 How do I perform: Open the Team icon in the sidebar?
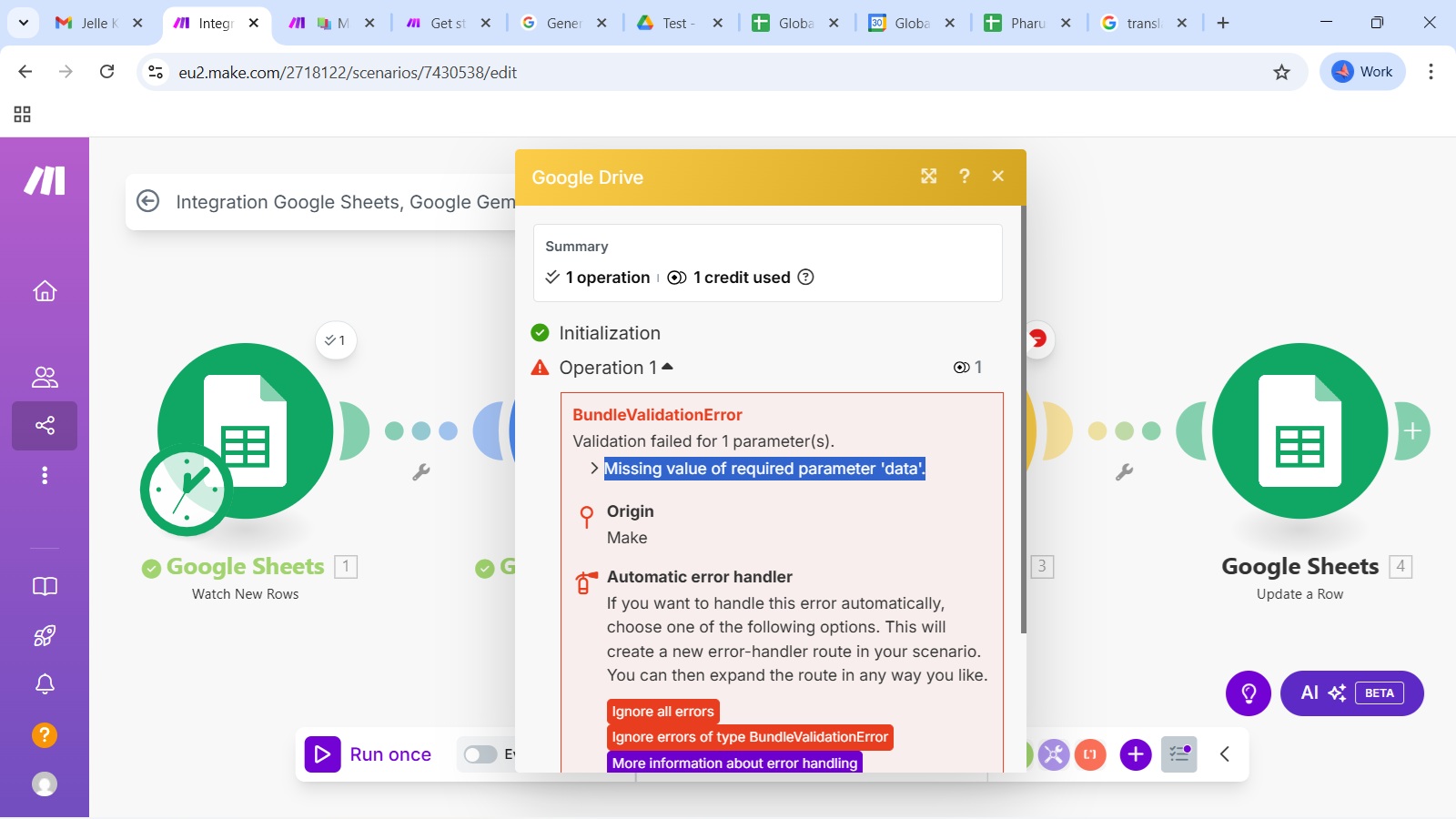(x=45, y=377)
